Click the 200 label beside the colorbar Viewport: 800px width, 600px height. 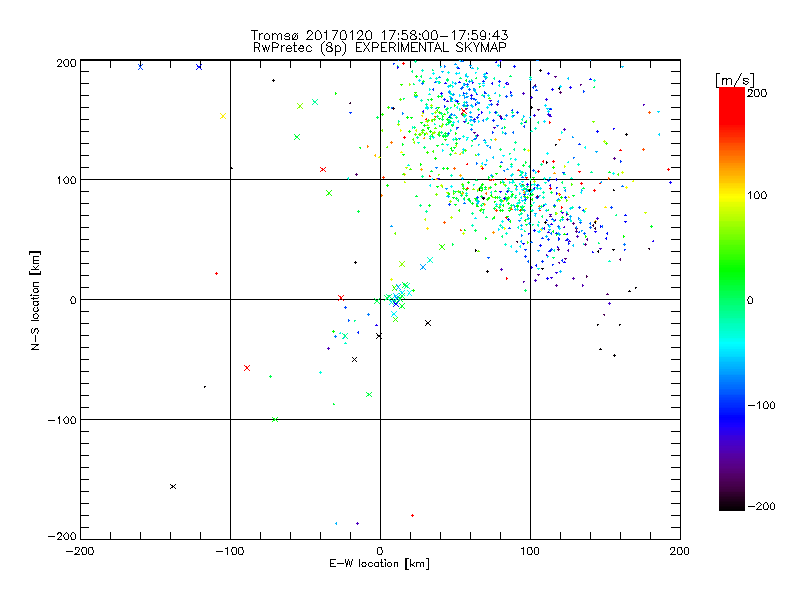pyautogui.click(x=757, y=93)
